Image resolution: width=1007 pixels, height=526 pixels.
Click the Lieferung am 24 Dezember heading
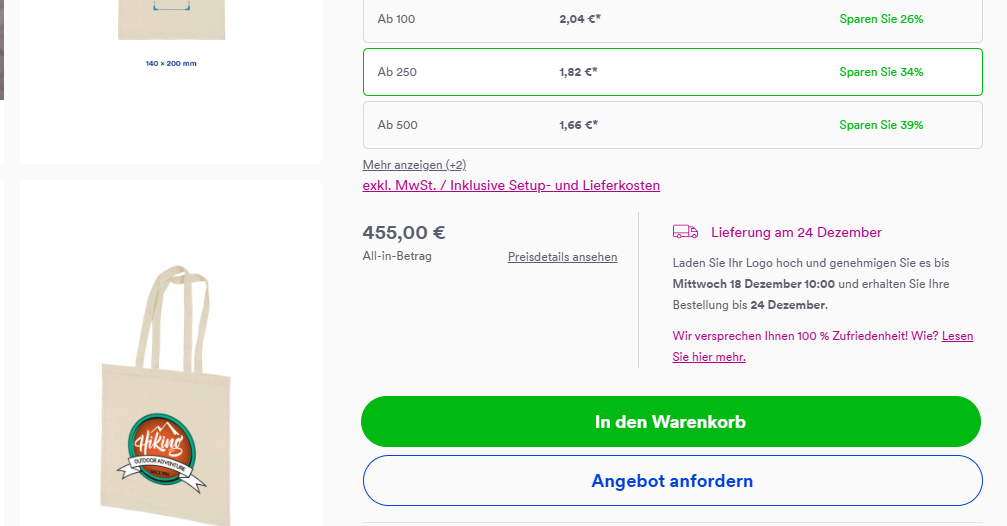coord(796,232)
